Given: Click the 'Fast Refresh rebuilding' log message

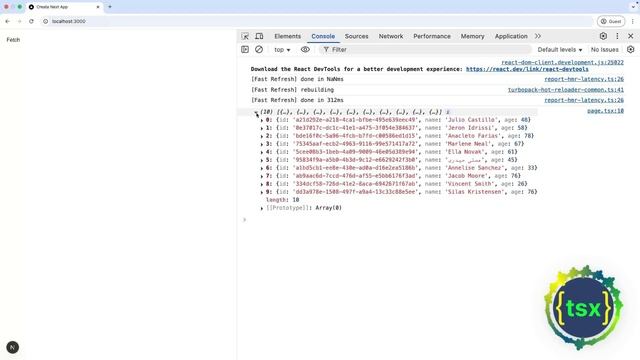Looking at the screenshot, I should click(x=292, y=90).
